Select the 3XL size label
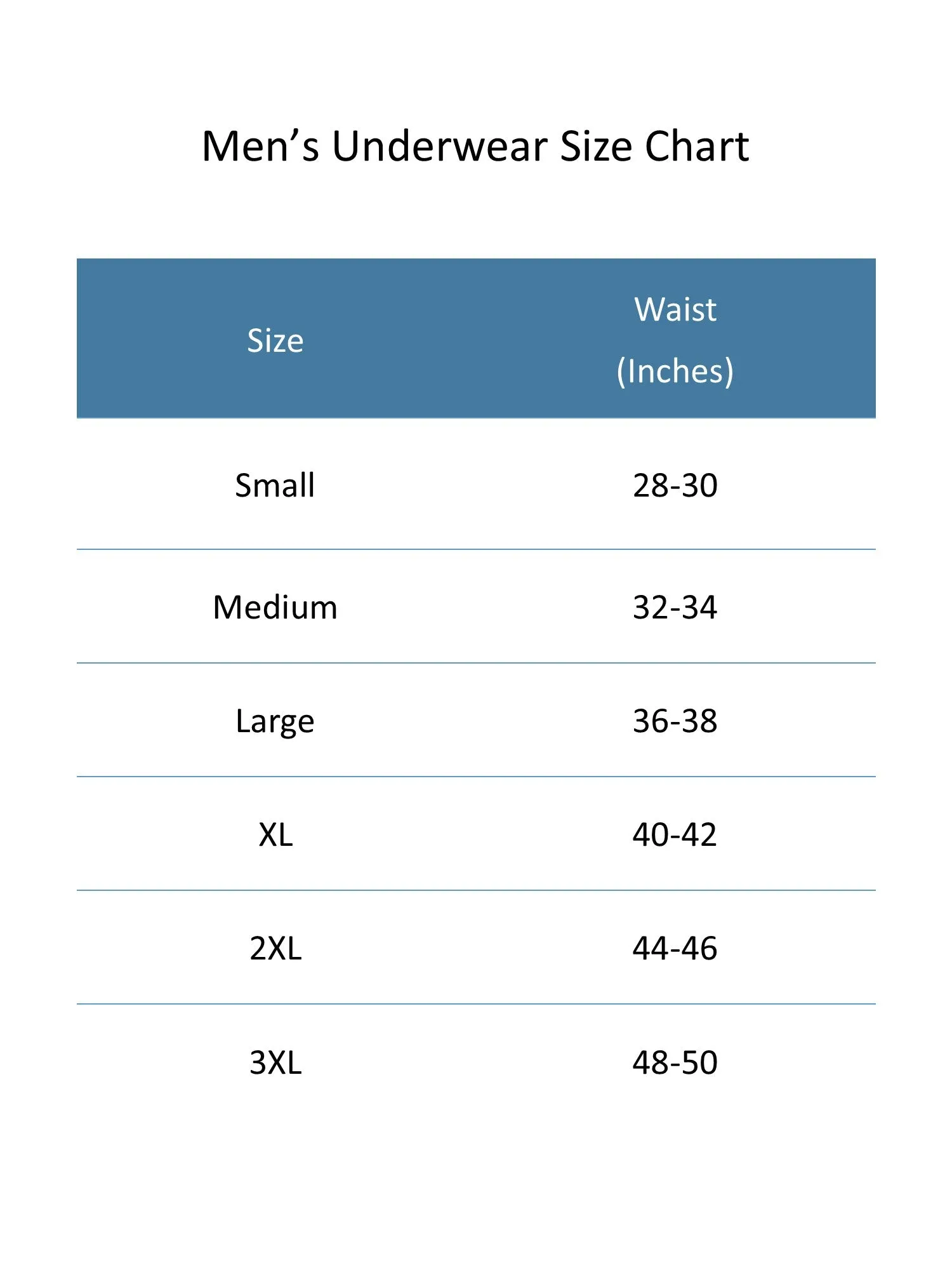 coord(275,1062)
